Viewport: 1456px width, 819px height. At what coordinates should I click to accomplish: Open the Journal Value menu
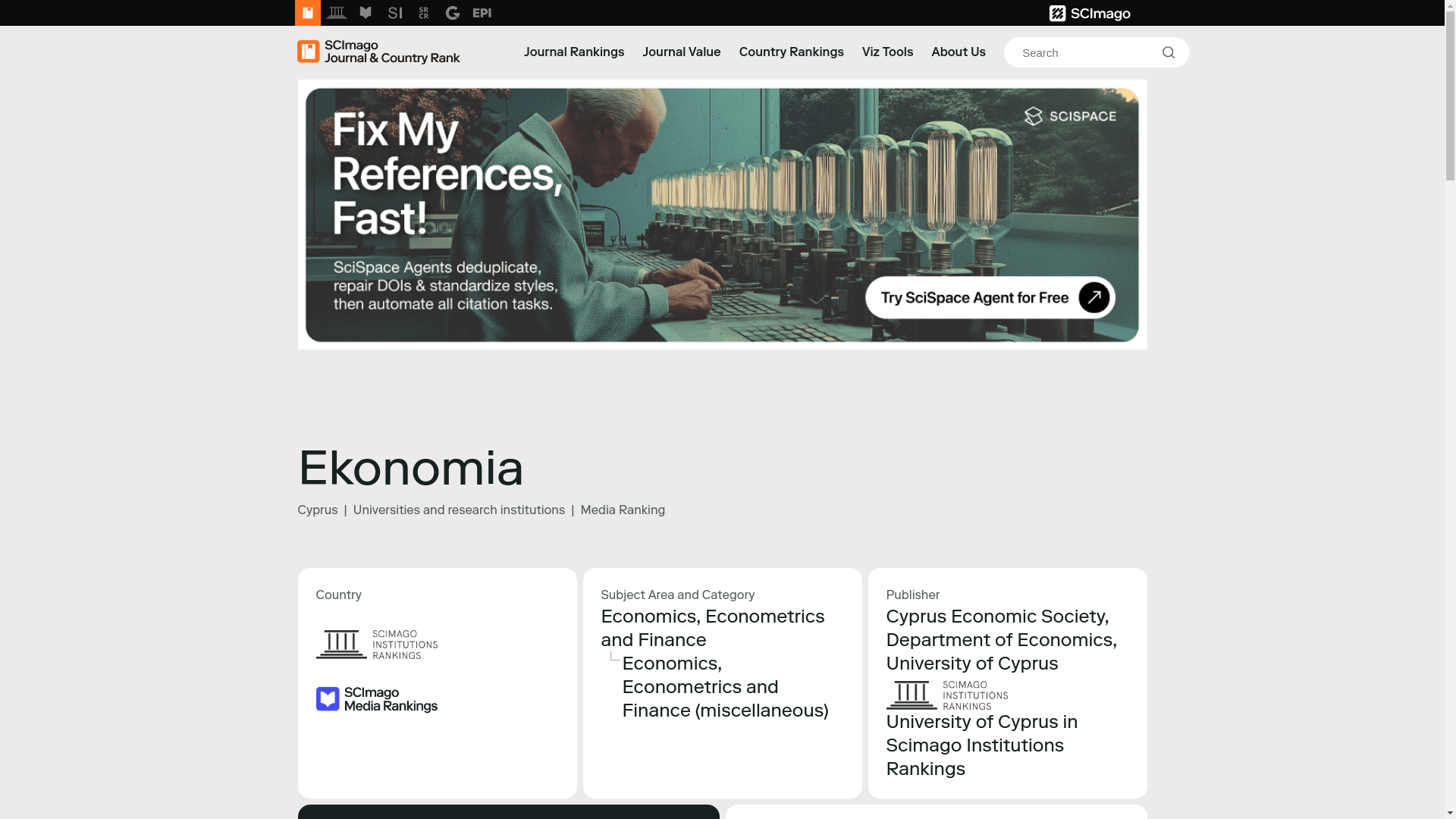(x=681, y=52)
